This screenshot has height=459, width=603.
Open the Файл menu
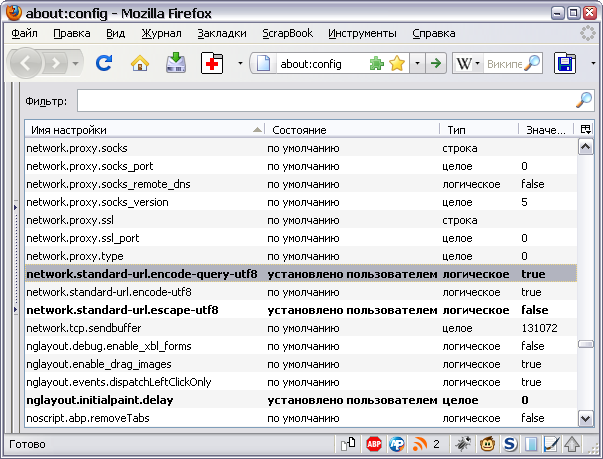24,33
